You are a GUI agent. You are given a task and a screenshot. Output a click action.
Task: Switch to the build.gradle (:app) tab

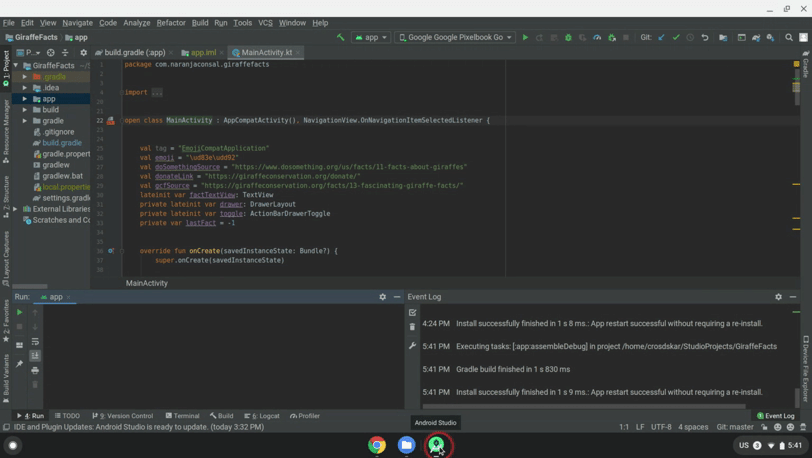(134, 52)
